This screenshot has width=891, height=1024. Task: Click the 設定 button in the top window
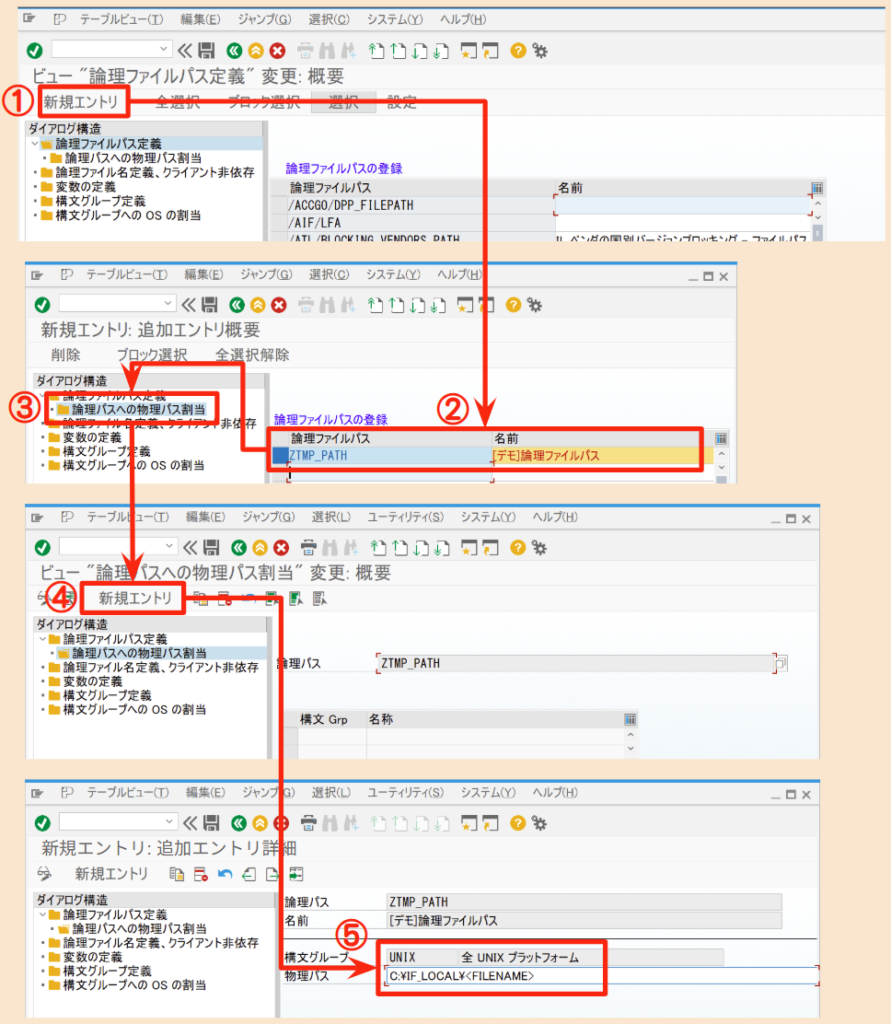point(402,103)
